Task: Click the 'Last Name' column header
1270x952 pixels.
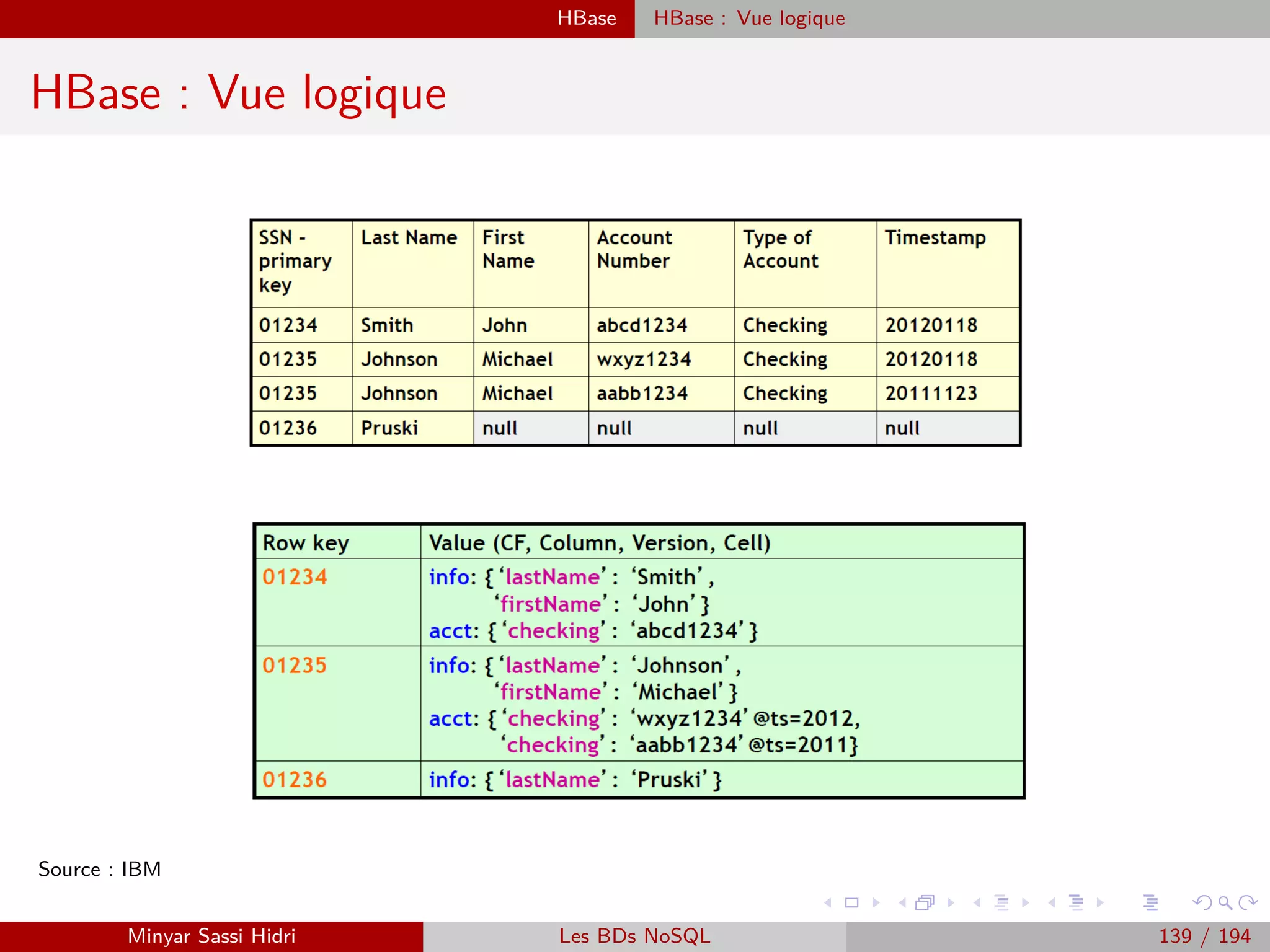Action: (413, 264)
